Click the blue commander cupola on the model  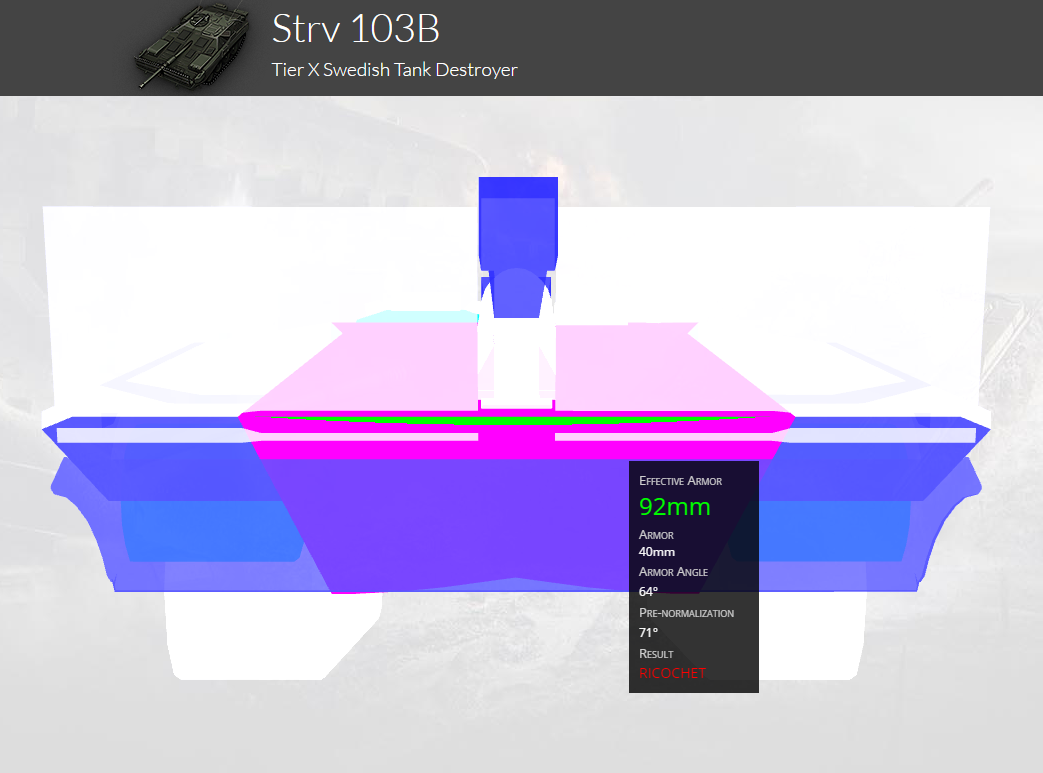click(518, 247)
